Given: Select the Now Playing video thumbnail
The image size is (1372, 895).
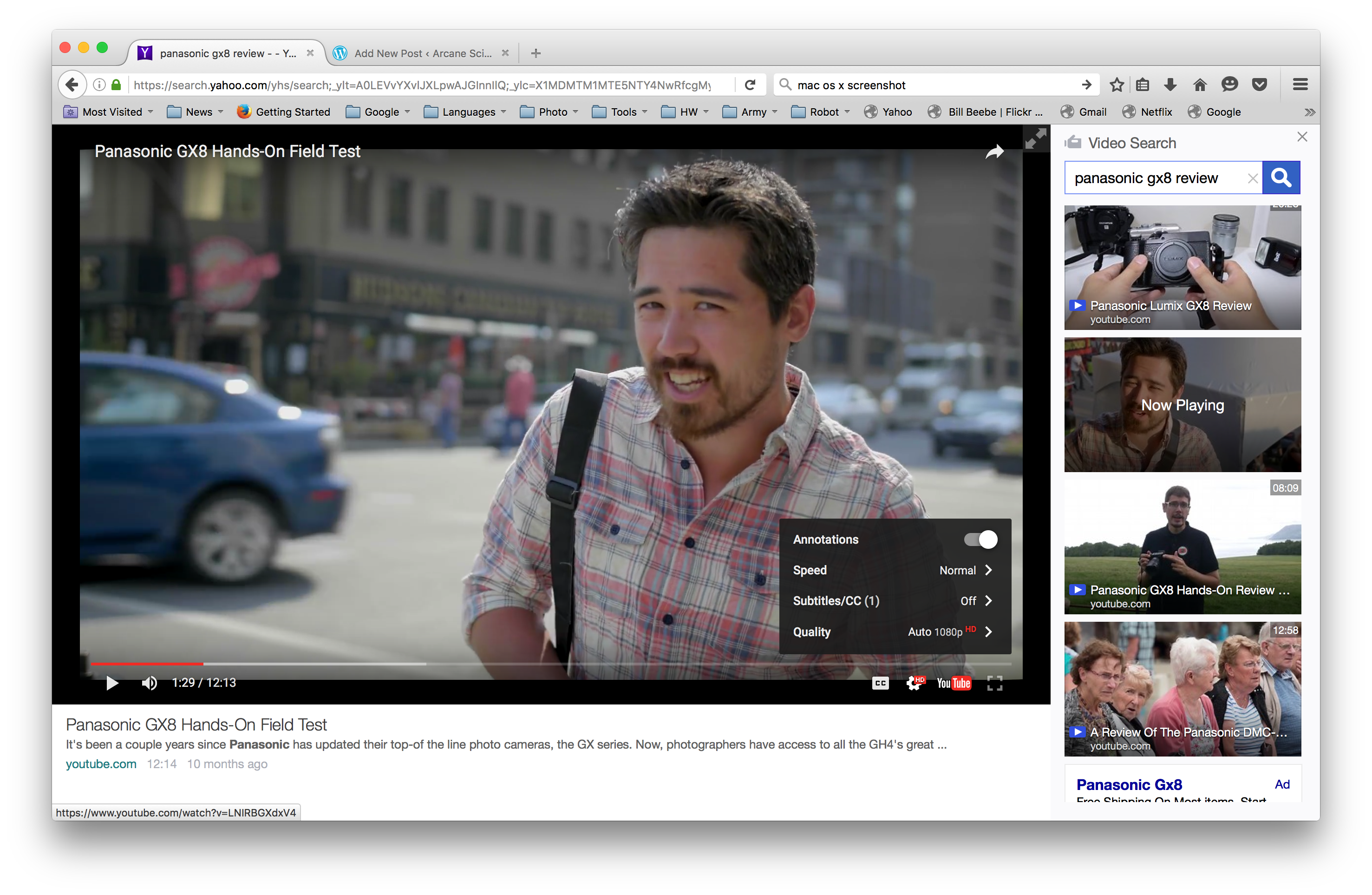Looking at the screenshot, I should 1183,405.
